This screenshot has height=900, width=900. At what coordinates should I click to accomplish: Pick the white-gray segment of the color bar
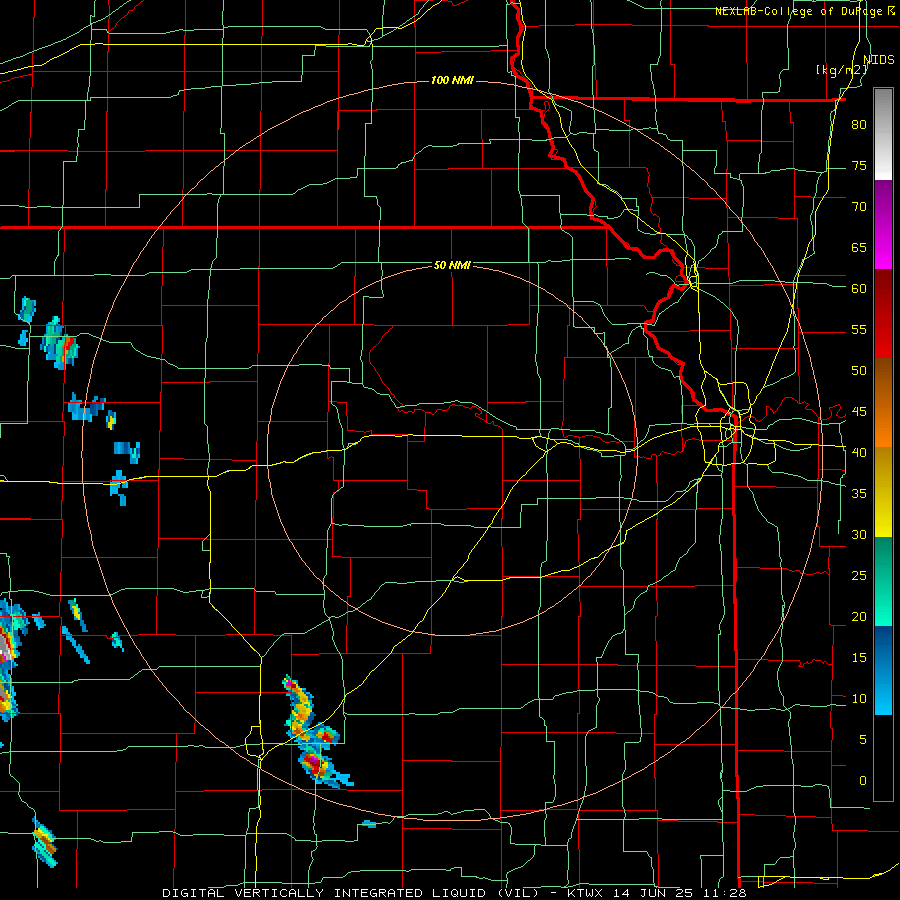[883, 135]
